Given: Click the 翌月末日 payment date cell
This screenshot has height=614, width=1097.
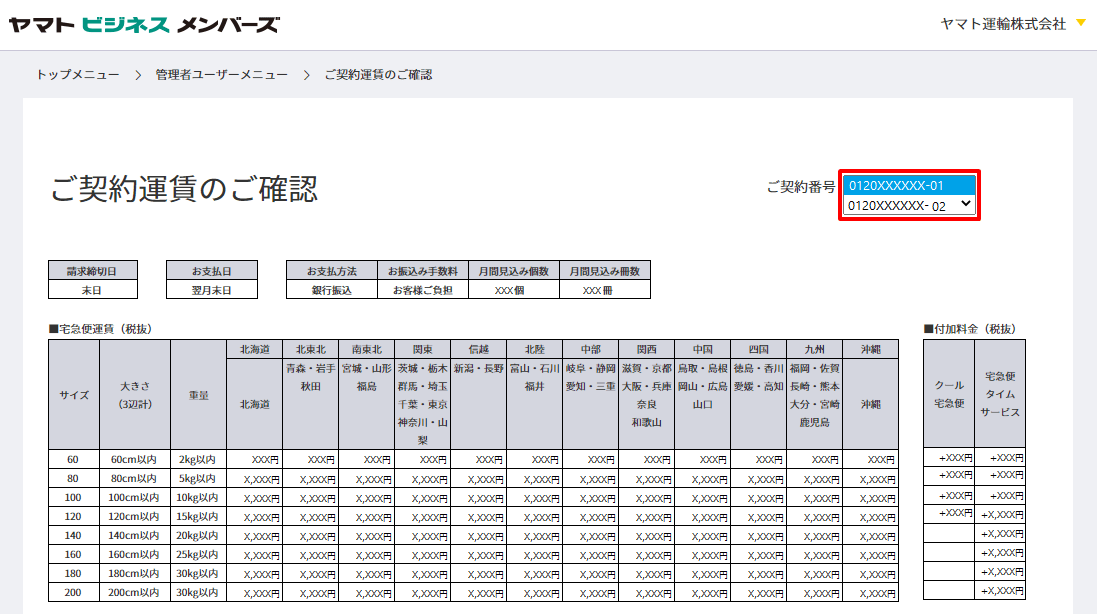Looking at the screenshot, I should (210, 290).
